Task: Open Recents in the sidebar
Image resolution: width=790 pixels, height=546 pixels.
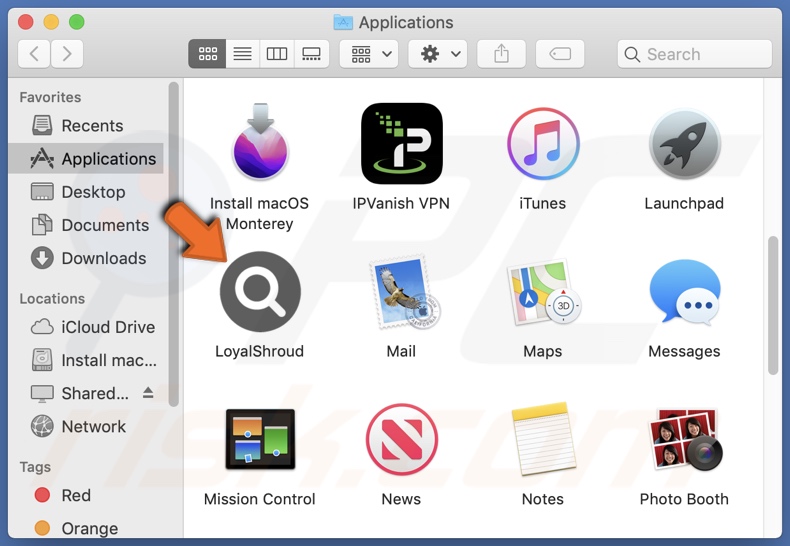Action: (x=86, y=125)
